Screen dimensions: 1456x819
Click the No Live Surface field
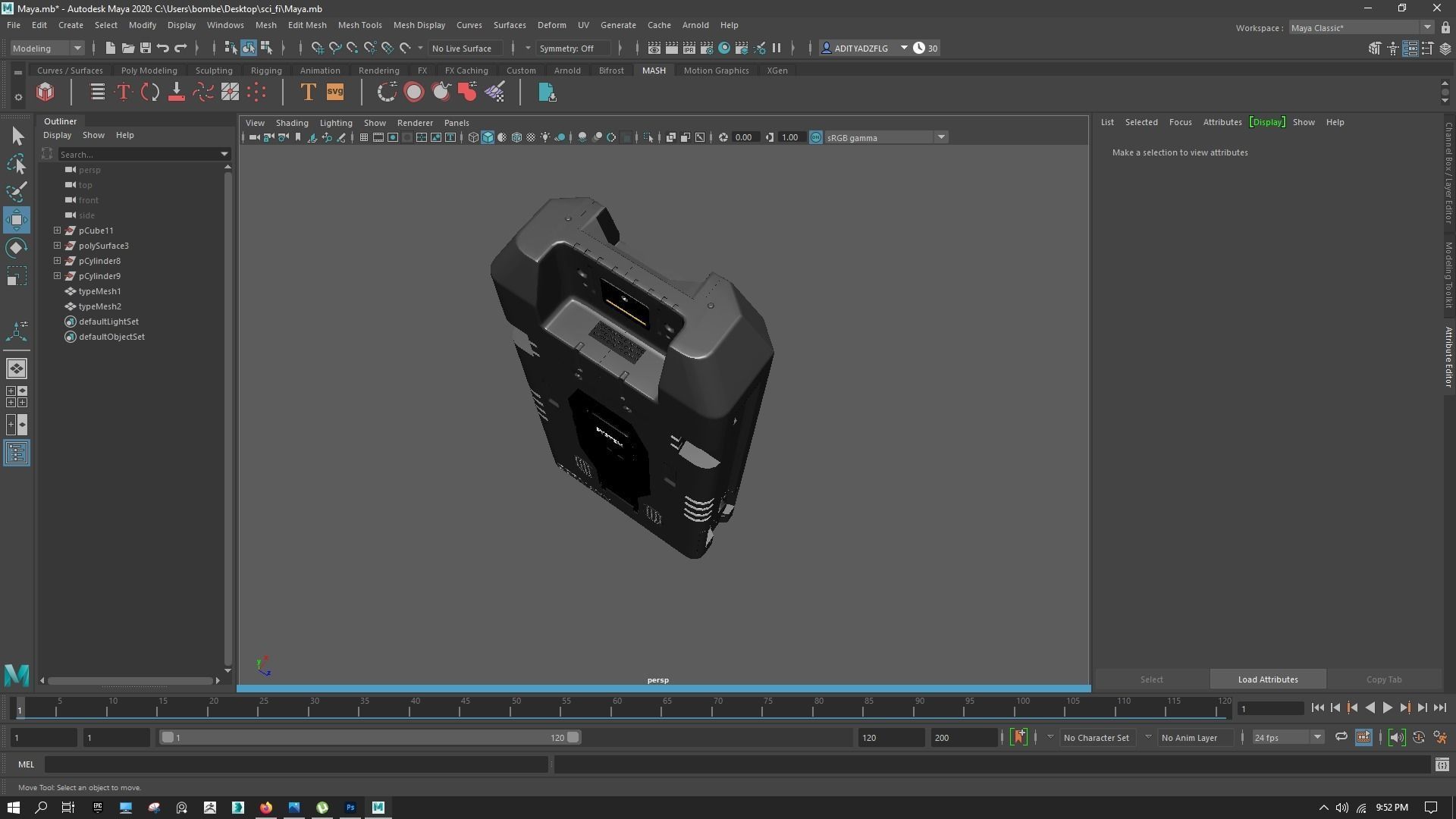click(x=466, y=49)
